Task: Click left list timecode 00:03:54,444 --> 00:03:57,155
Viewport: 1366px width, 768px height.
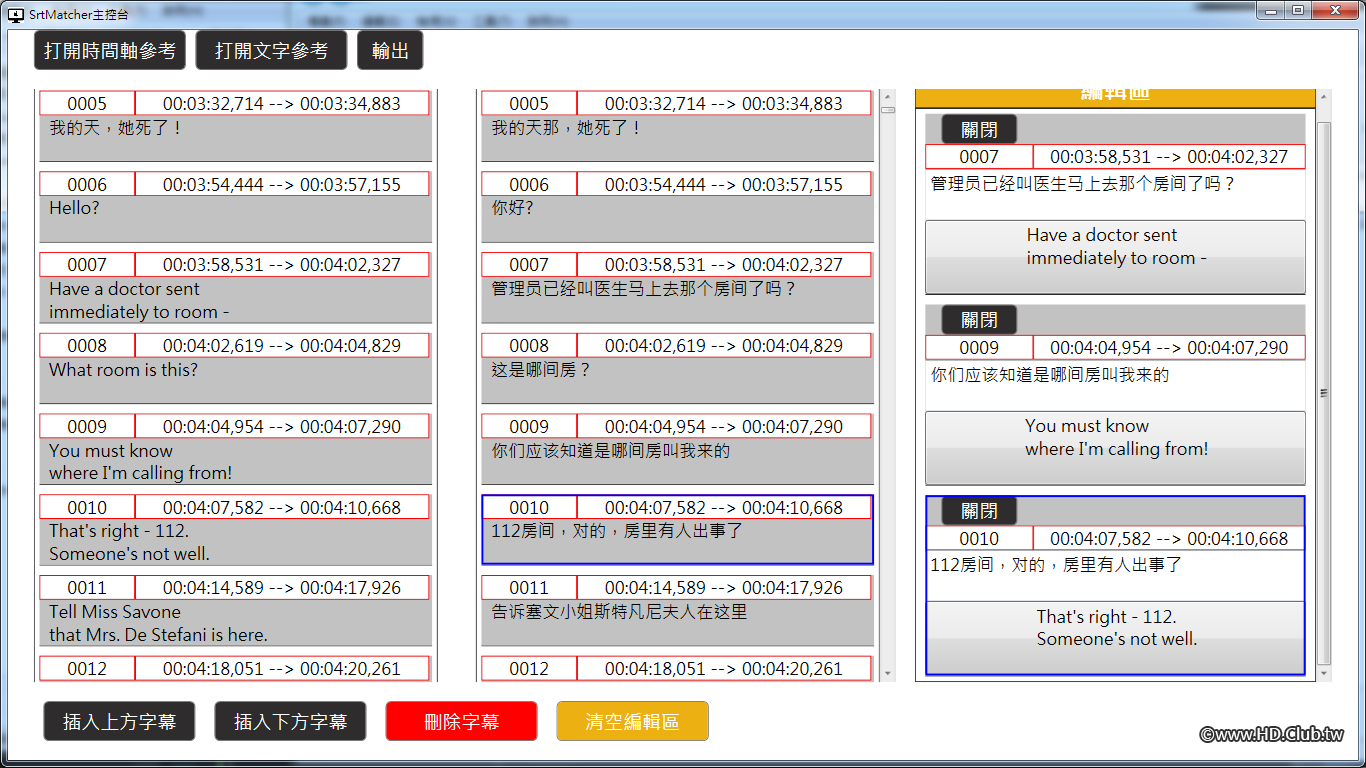Action: pos(282,184)
